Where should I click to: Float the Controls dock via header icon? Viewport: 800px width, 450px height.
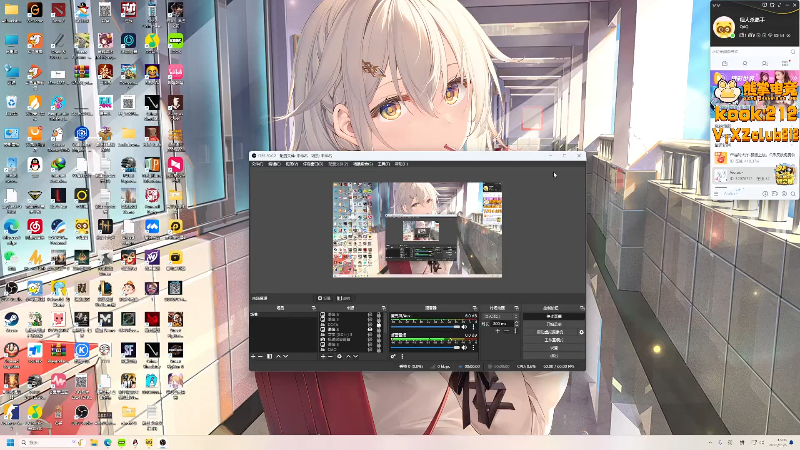click(582, 308)
